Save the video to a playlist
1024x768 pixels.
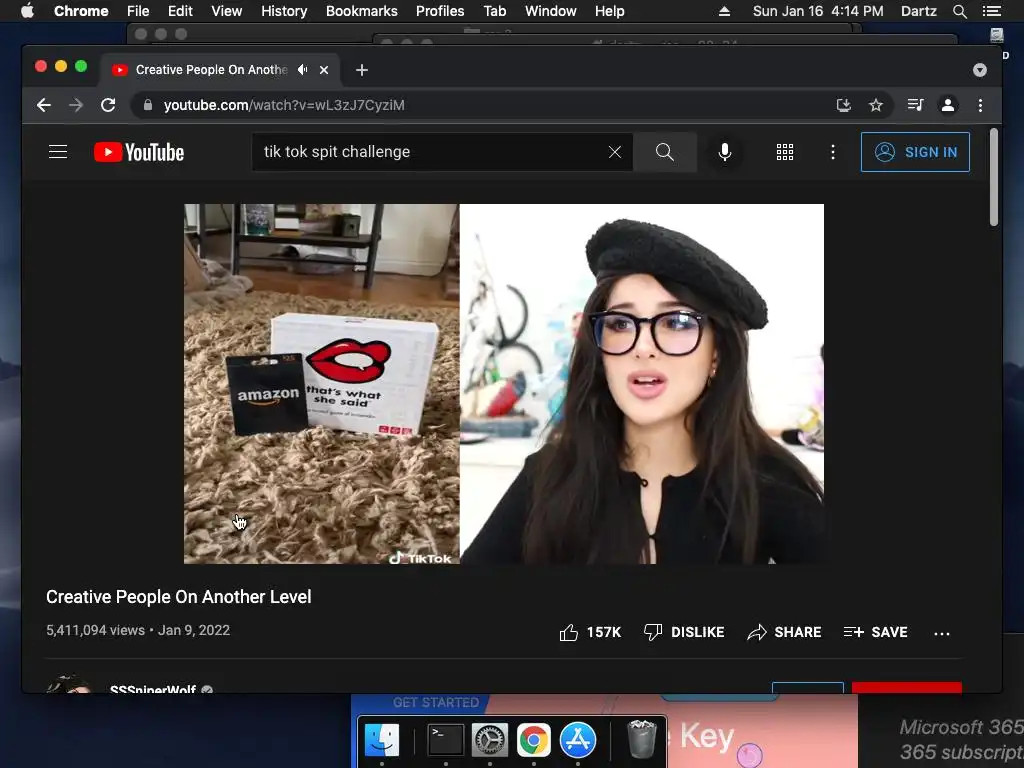coord(875,632)
